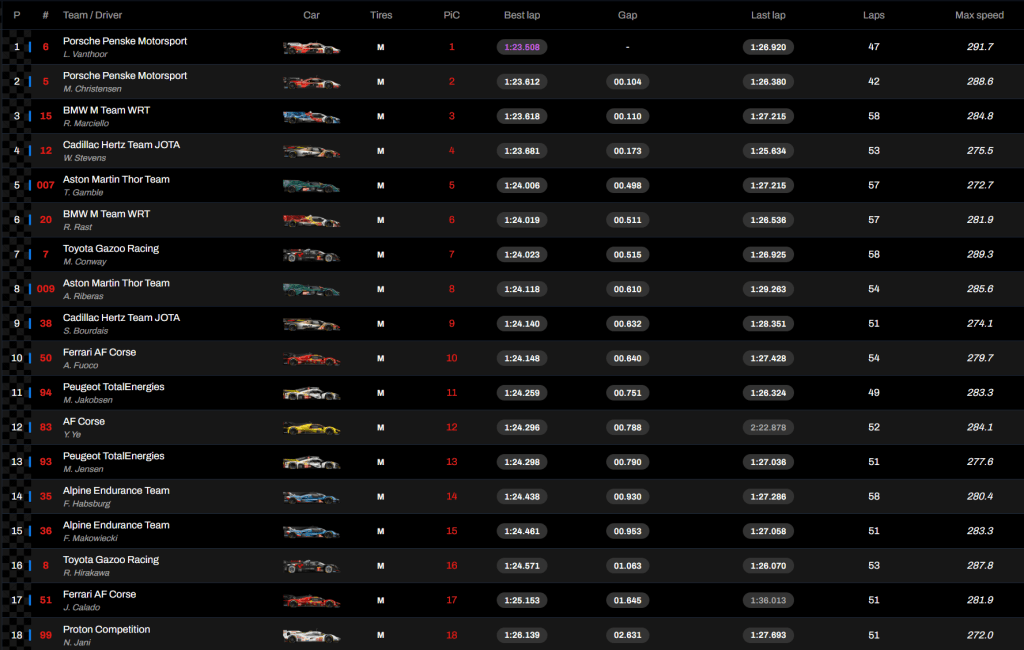
Task: Click gap value 00.790
Action: click(x=628, y=462)
